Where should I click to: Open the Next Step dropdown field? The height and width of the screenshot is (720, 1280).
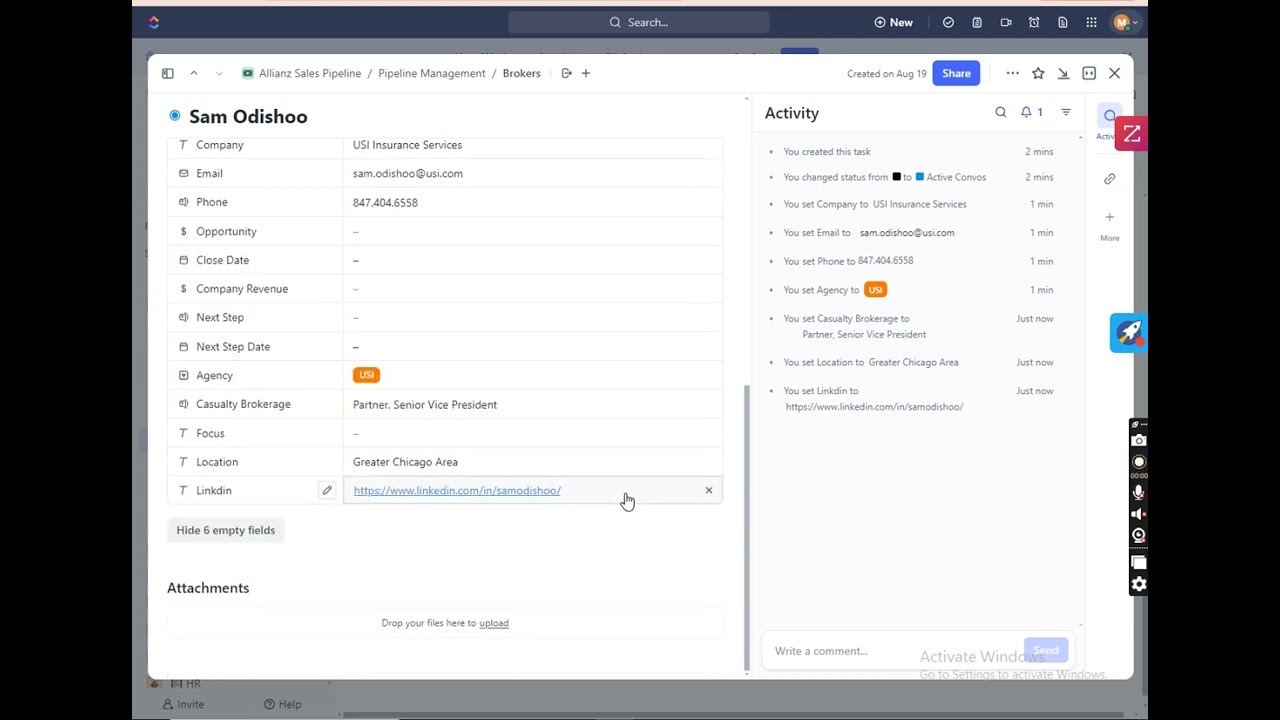click(533, 318)
